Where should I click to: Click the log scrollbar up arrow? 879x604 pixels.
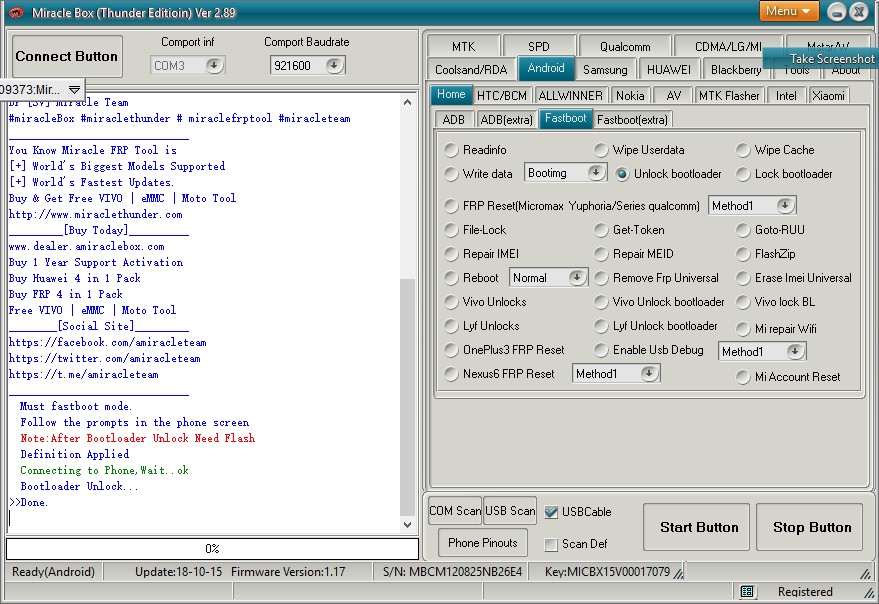click(x=408, y=102)
